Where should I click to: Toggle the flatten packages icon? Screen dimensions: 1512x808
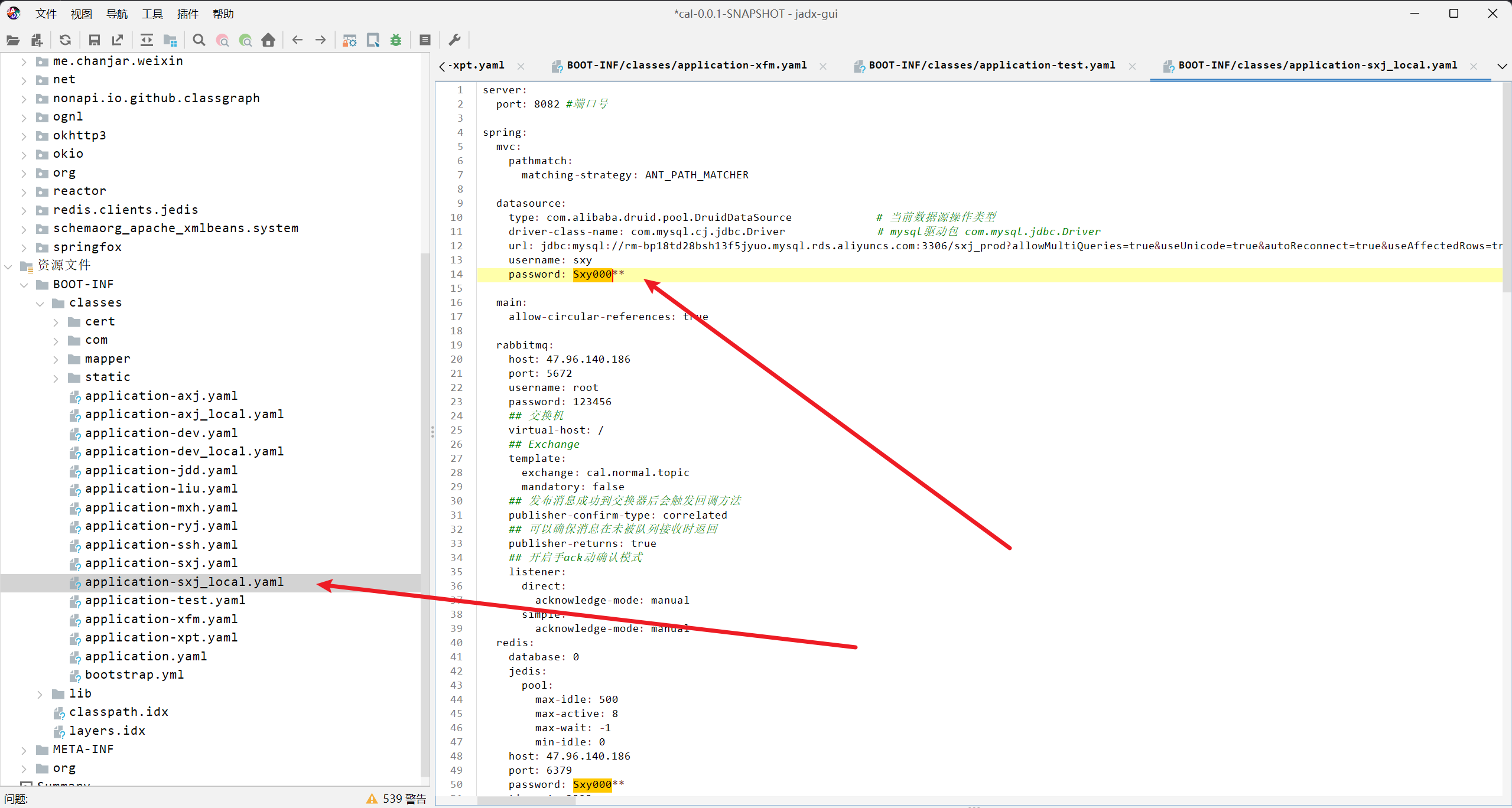point(170,40)
